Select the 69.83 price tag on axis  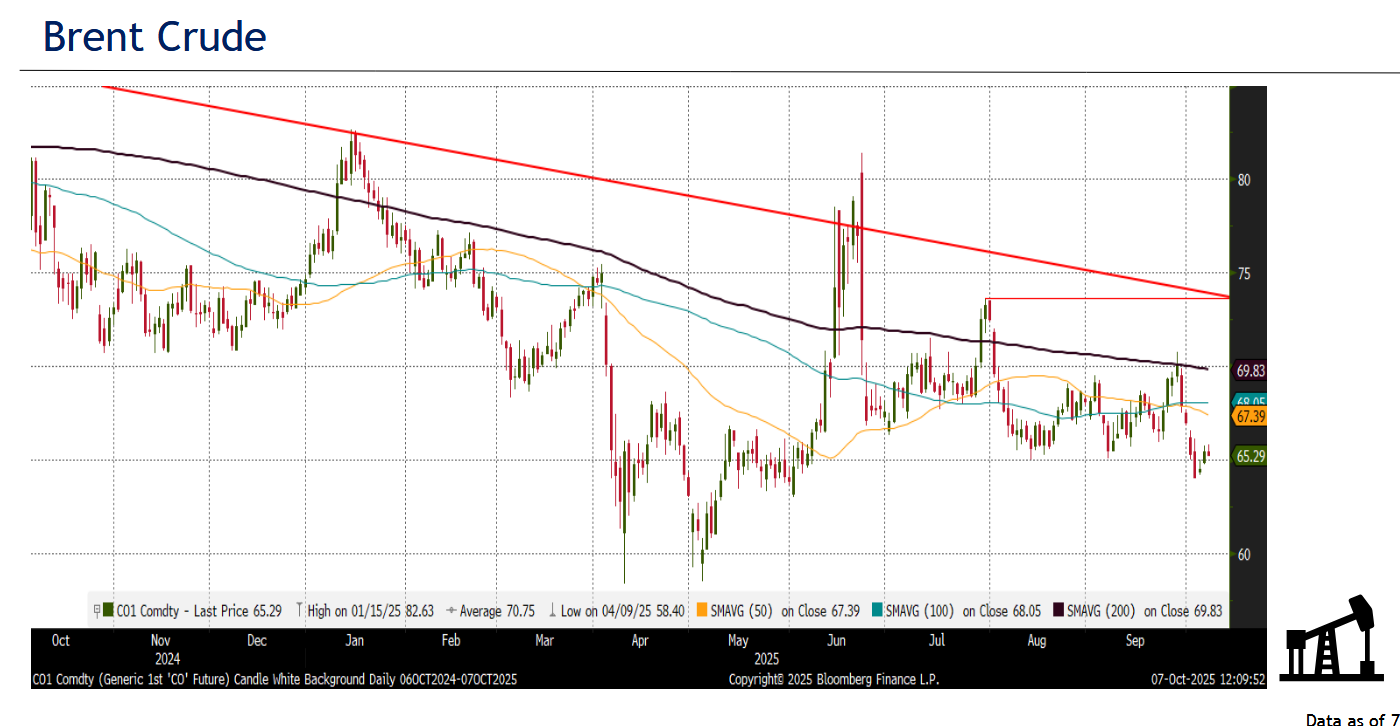[1251, 370]
